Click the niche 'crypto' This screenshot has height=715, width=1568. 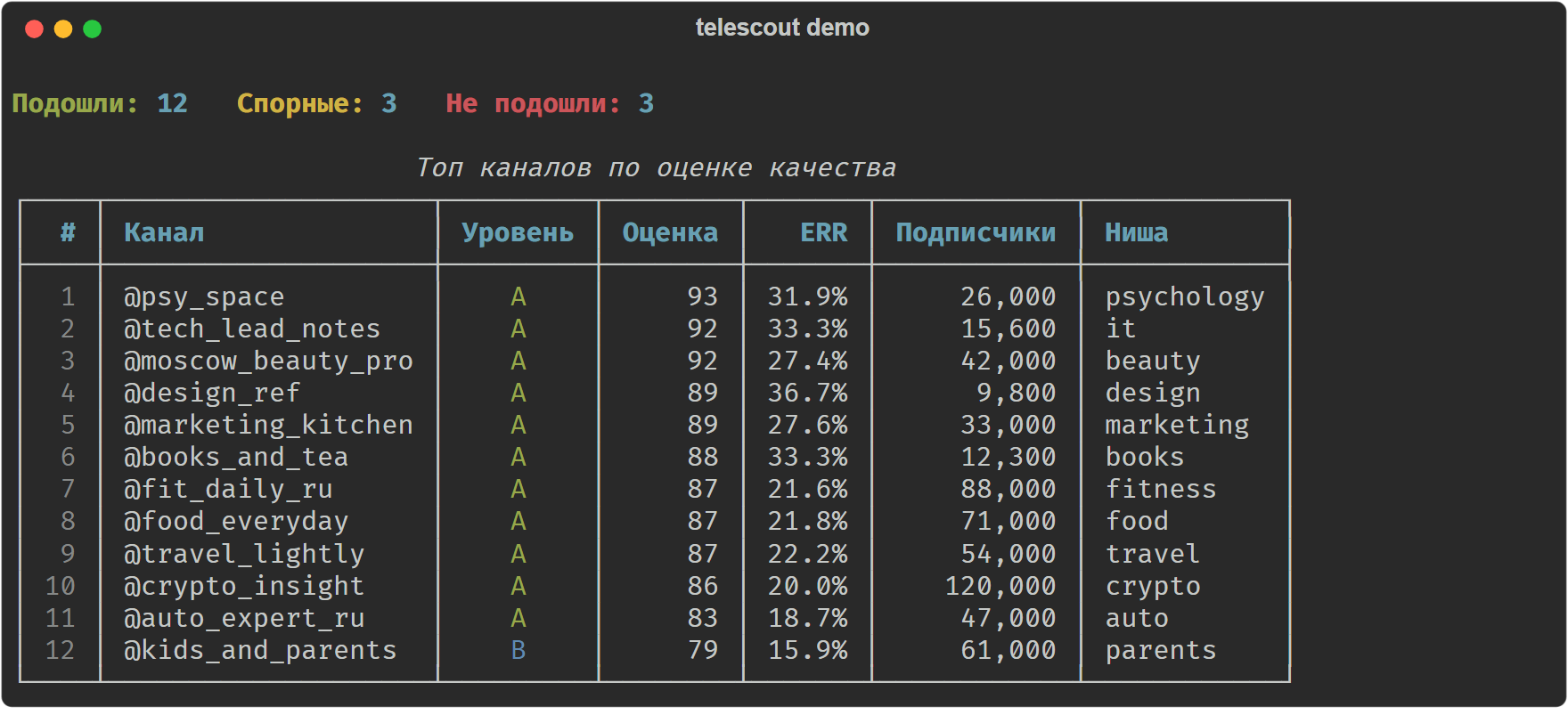point(1153,587)
